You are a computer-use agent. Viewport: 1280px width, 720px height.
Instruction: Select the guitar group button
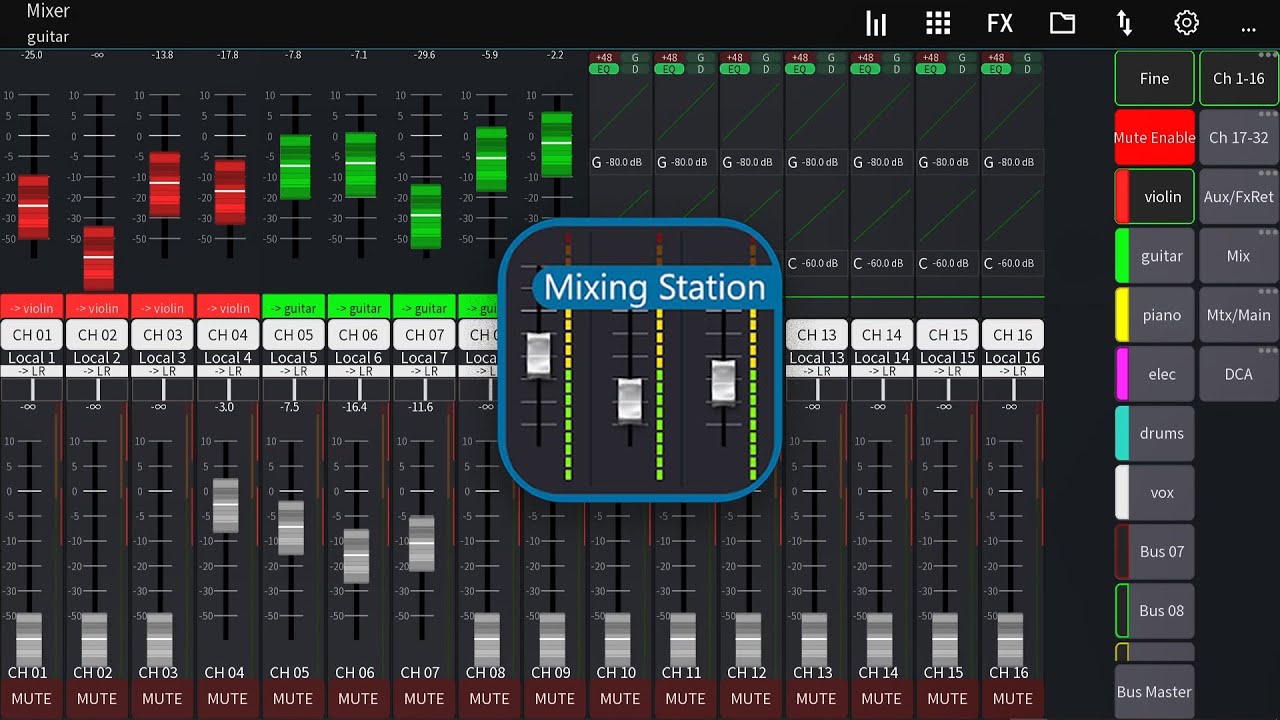pos(1154,256)
